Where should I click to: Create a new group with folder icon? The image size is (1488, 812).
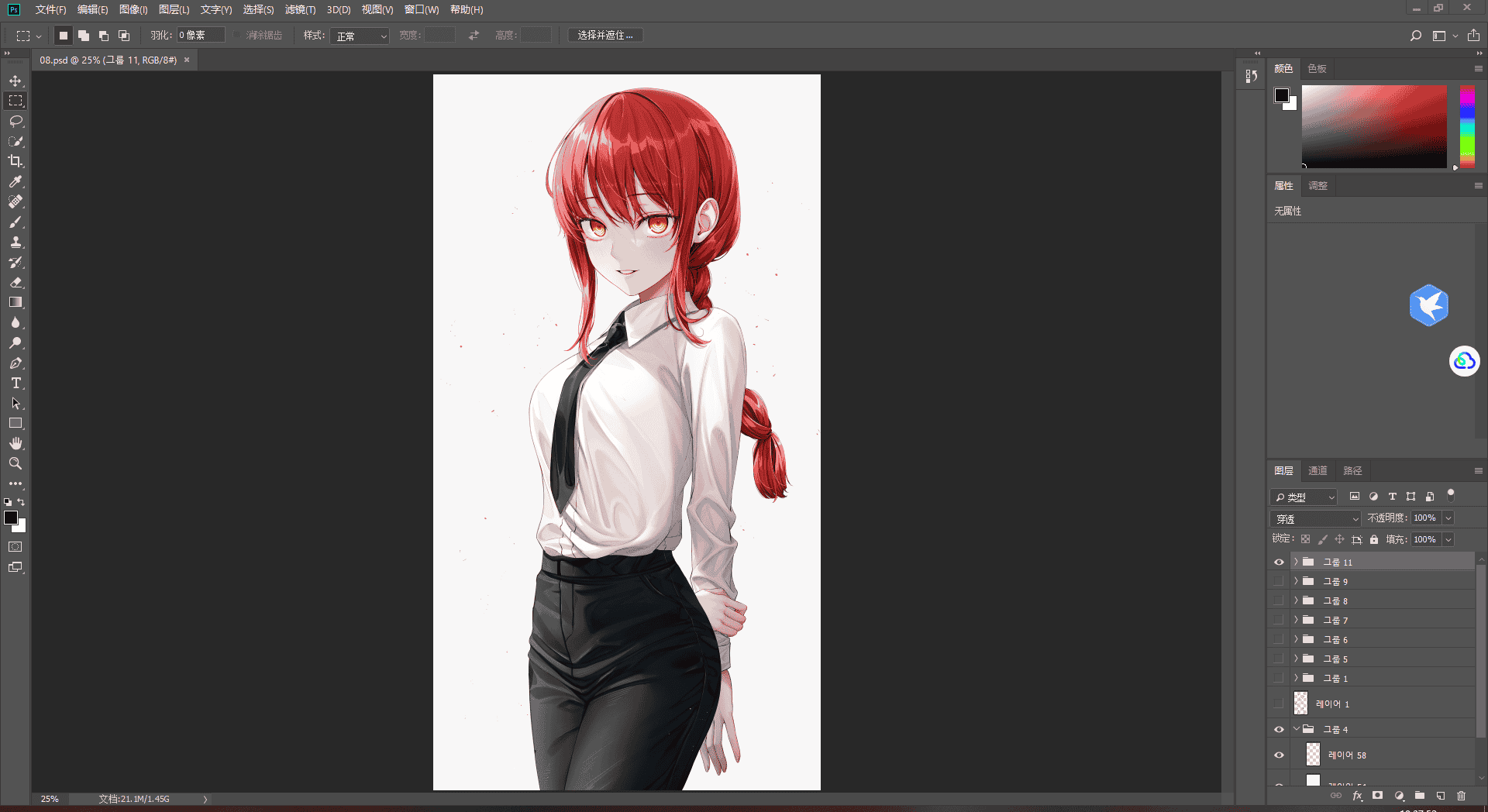point(1420,796)
